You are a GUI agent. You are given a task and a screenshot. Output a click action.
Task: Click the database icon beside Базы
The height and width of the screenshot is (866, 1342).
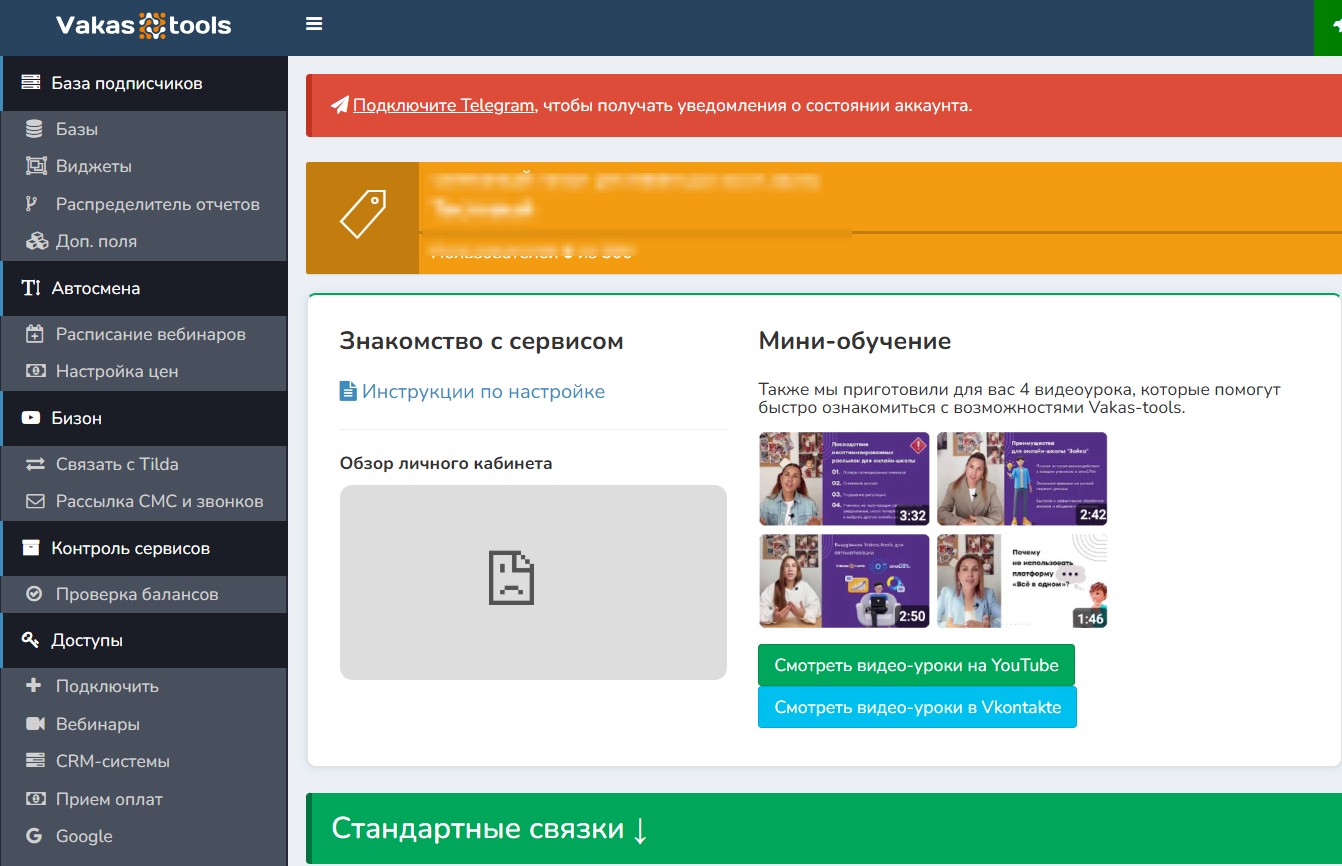(x=35, y=129)
